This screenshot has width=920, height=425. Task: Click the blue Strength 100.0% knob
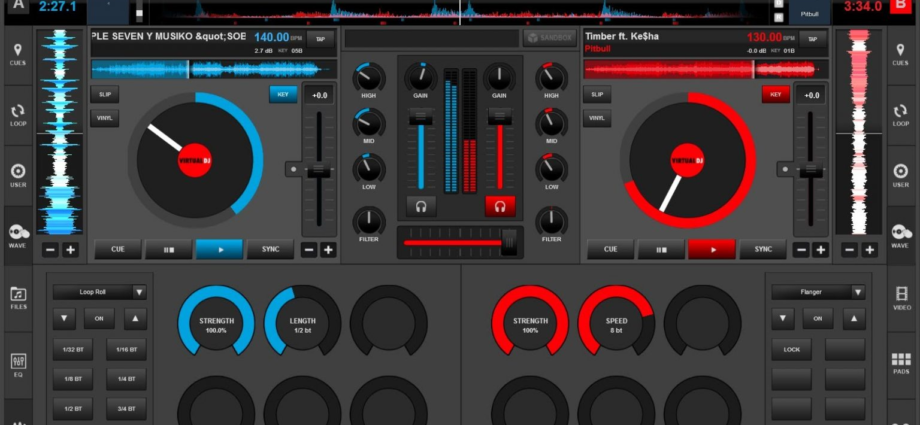pos(216,323)
